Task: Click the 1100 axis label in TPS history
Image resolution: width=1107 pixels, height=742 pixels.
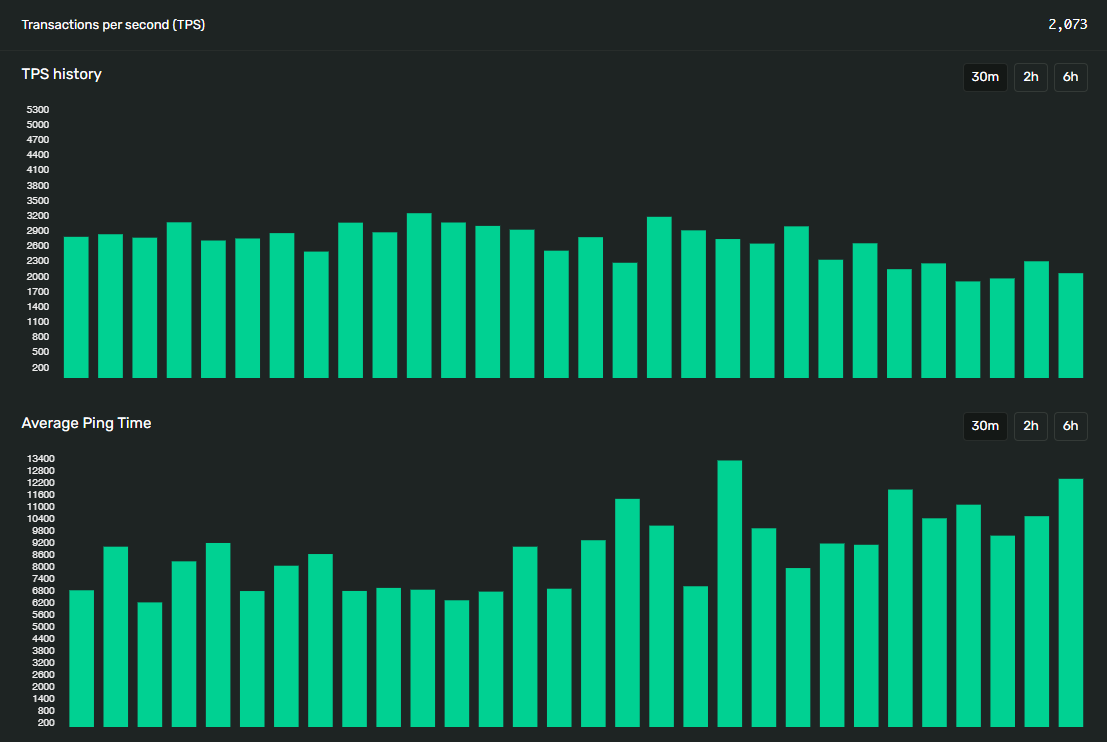Action: pos(38,321)
